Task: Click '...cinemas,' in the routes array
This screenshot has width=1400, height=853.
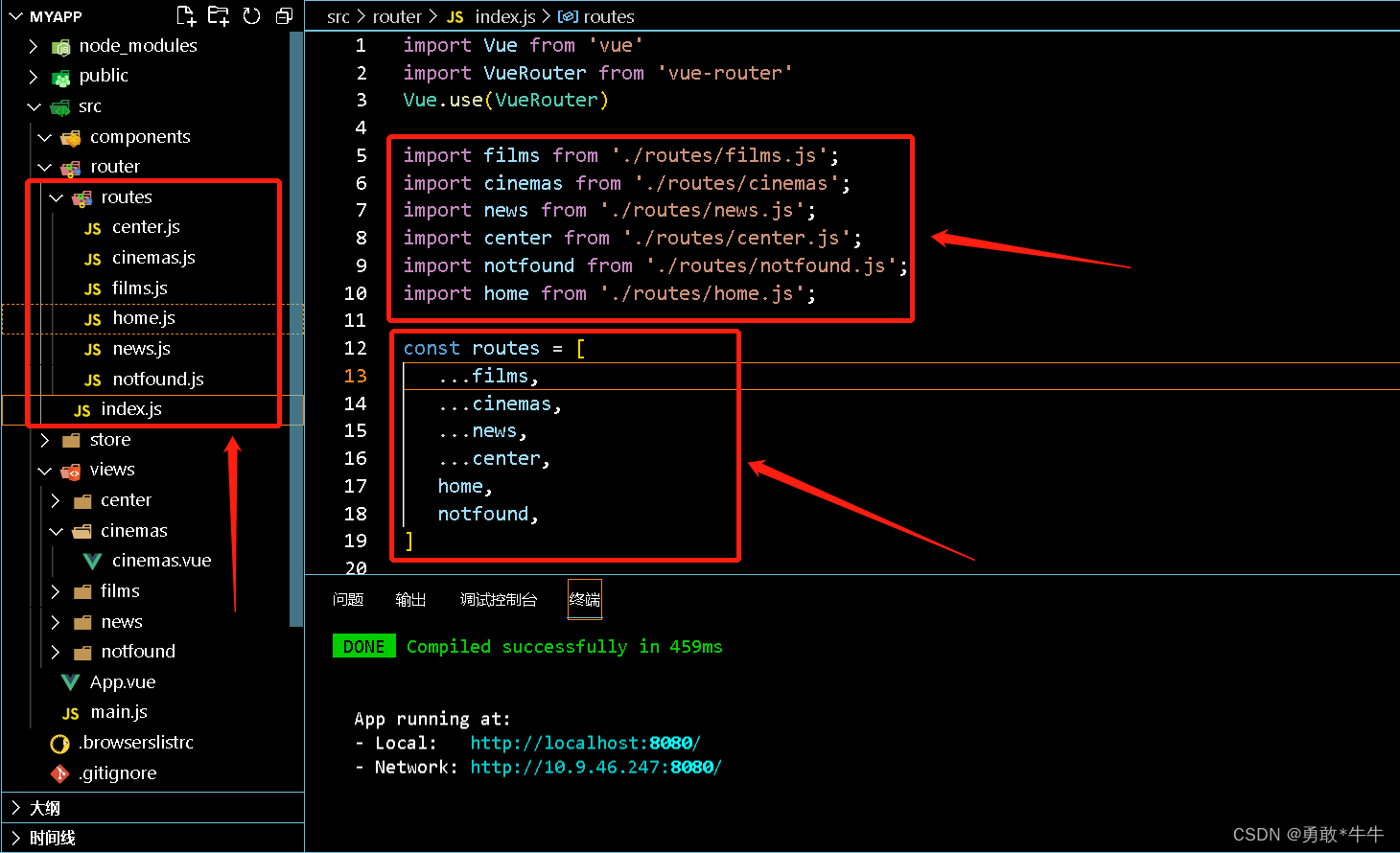Action: click(x=500, y=403)
